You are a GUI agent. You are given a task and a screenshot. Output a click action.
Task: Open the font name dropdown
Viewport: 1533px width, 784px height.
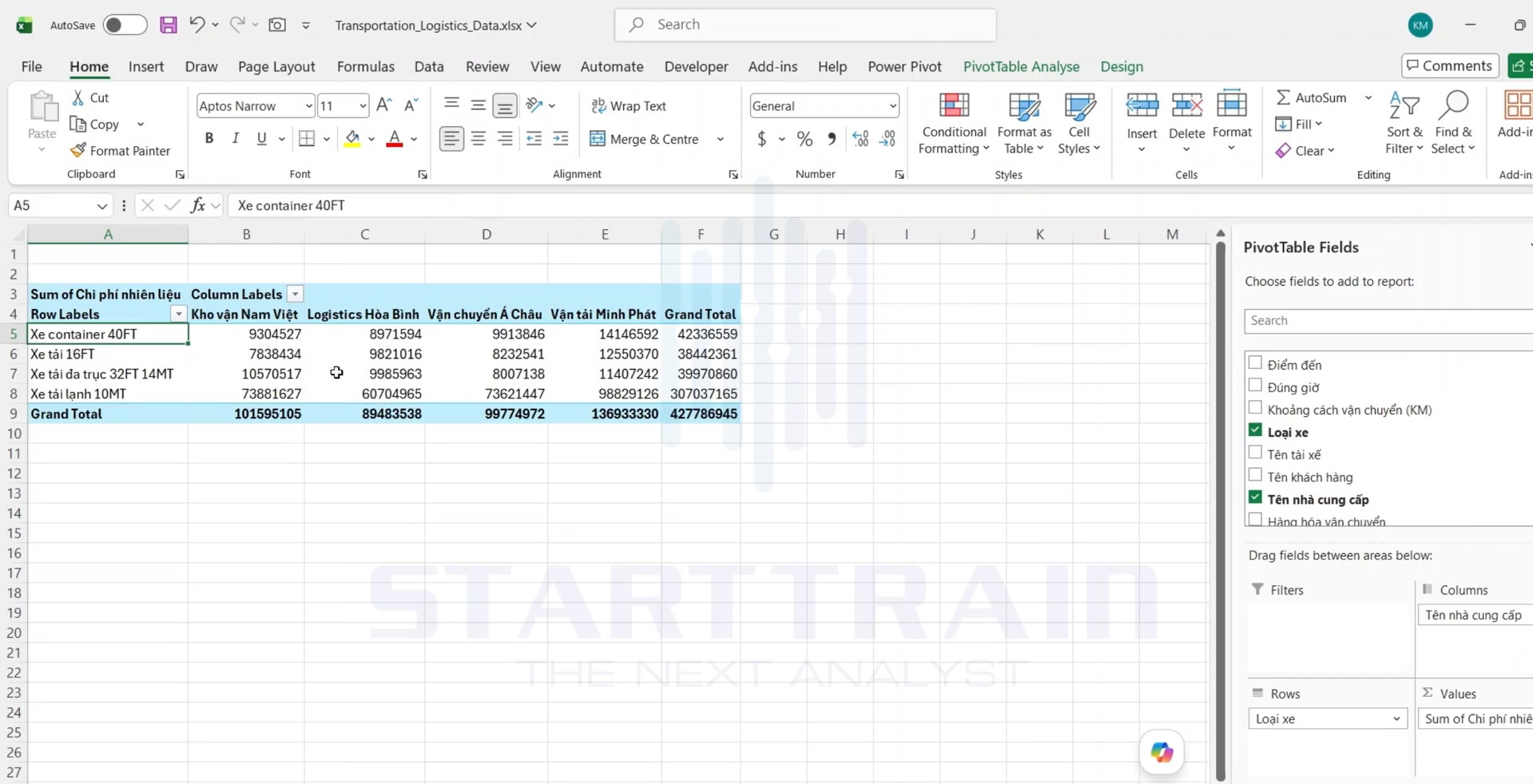308,105
